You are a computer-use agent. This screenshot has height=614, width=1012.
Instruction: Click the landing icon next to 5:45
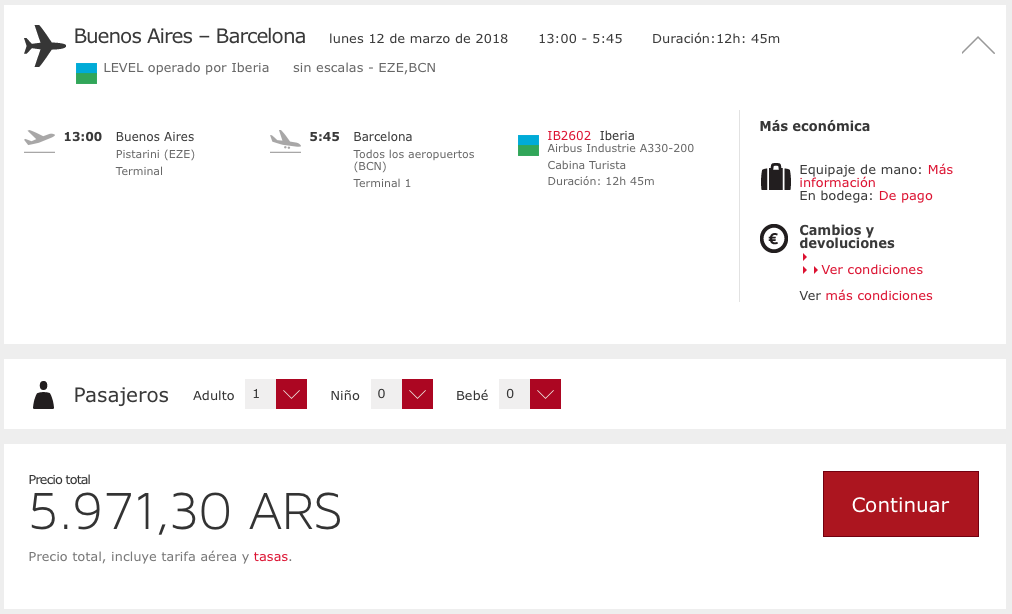tap(285, 141)
